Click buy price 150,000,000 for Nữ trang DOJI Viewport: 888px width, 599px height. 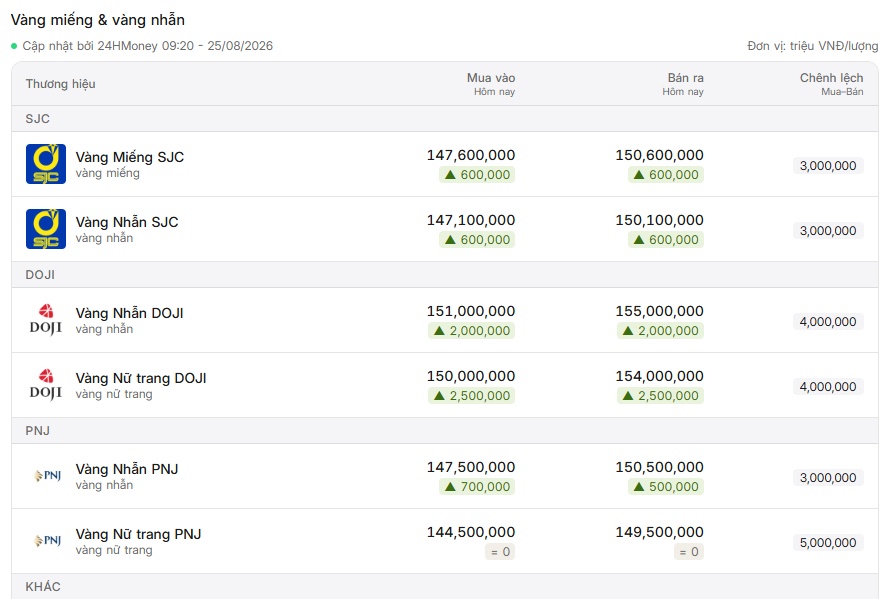pos(471,376)
